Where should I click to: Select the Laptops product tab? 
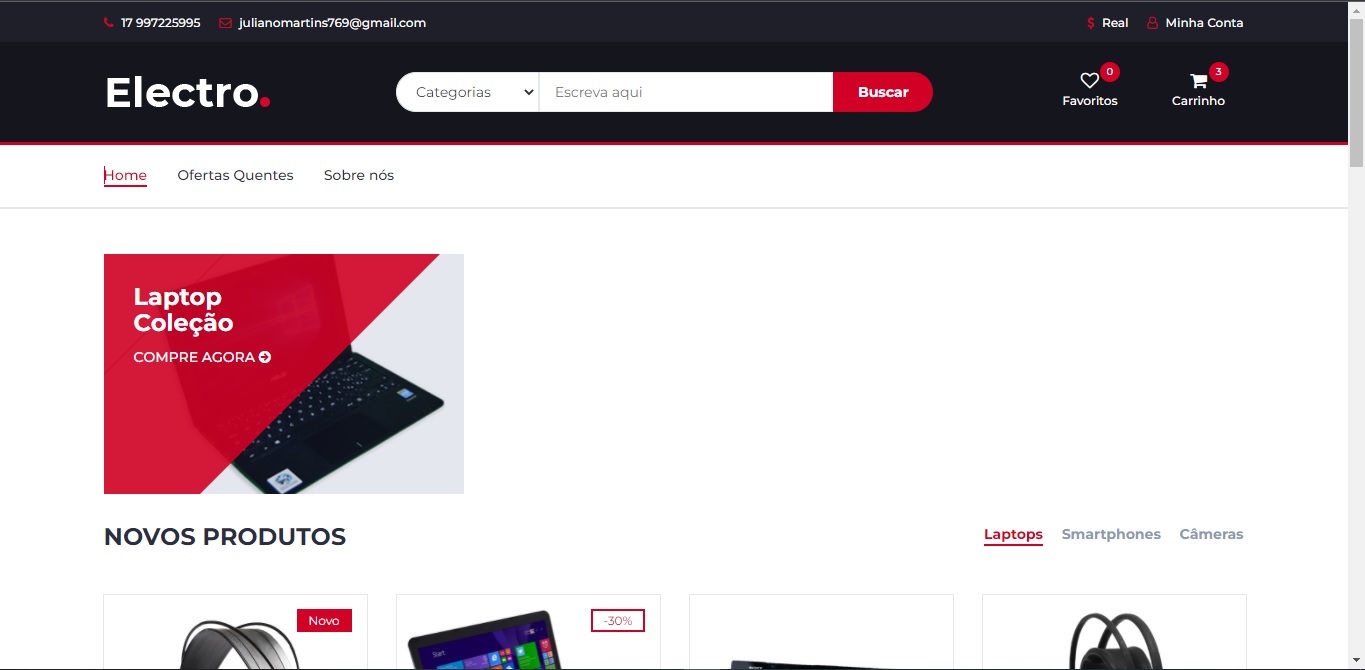(x=1013, y=534)
